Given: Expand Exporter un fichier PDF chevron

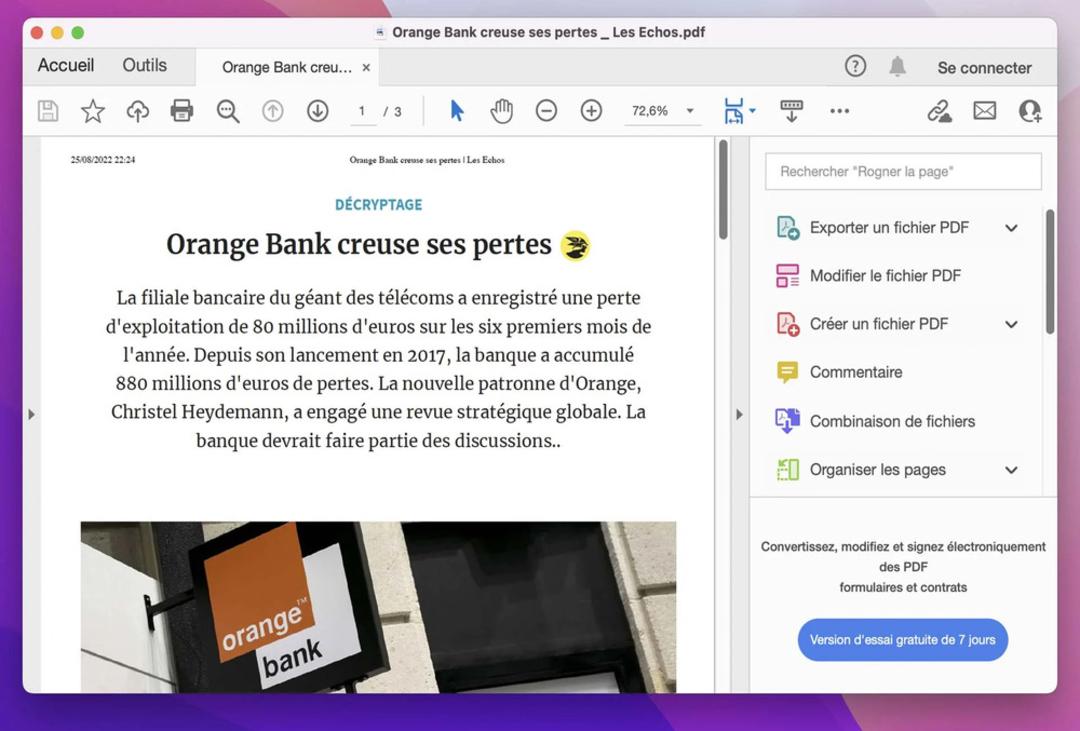Looking at the screenshot, I should point(1011,228).
